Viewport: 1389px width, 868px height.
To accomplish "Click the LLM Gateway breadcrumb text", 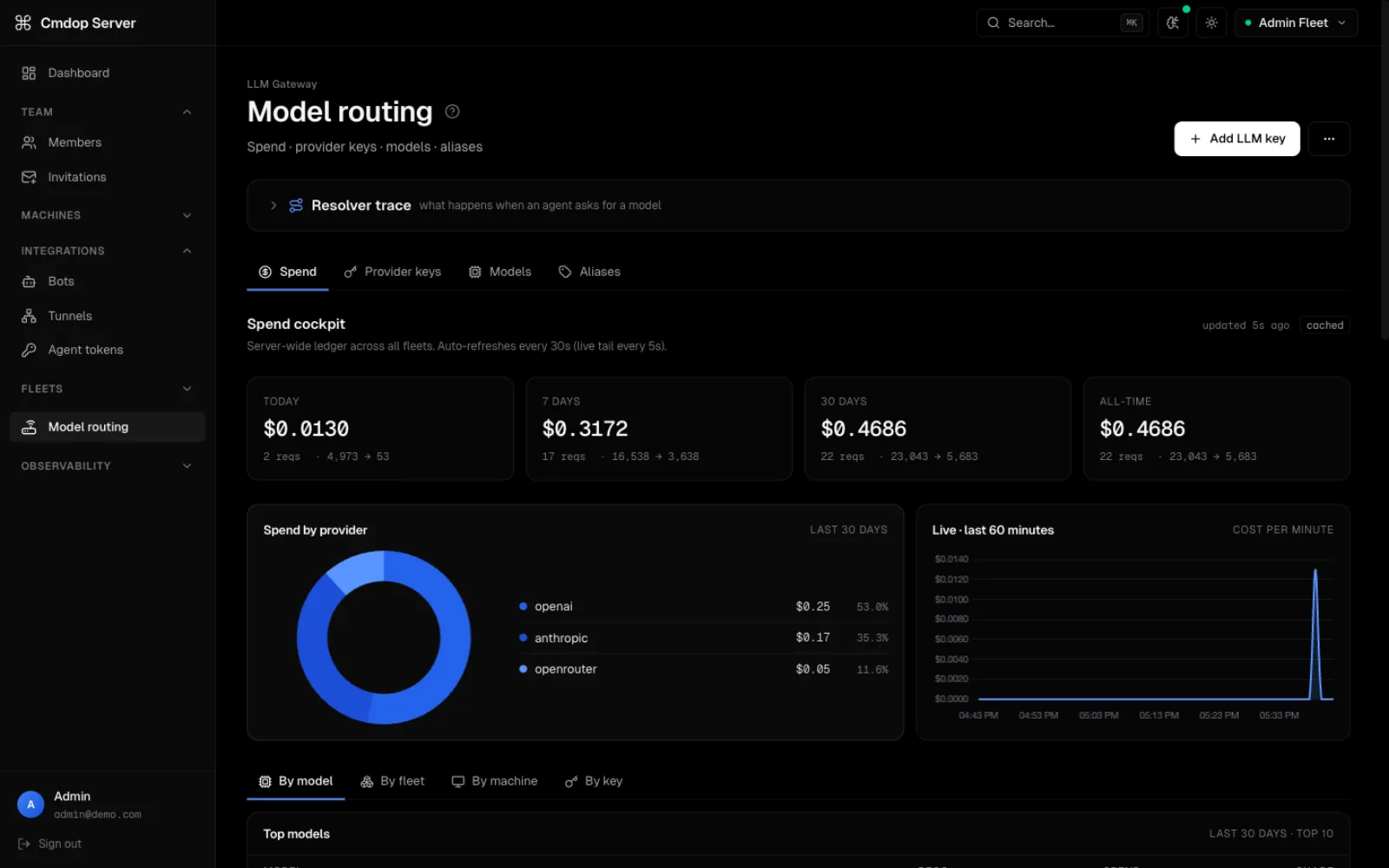I will pos(282,84).
